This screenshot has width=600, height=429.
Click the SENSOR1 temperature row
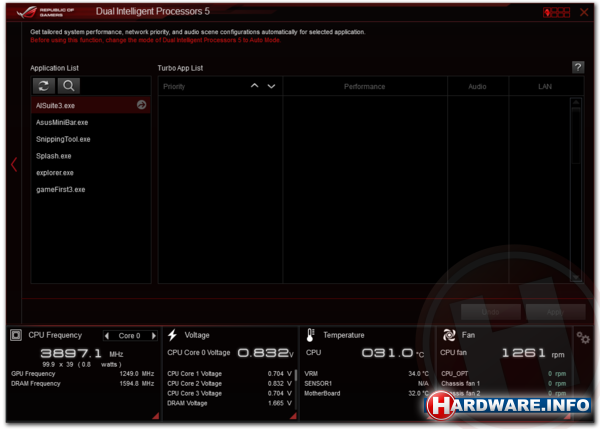coord(367,383)
